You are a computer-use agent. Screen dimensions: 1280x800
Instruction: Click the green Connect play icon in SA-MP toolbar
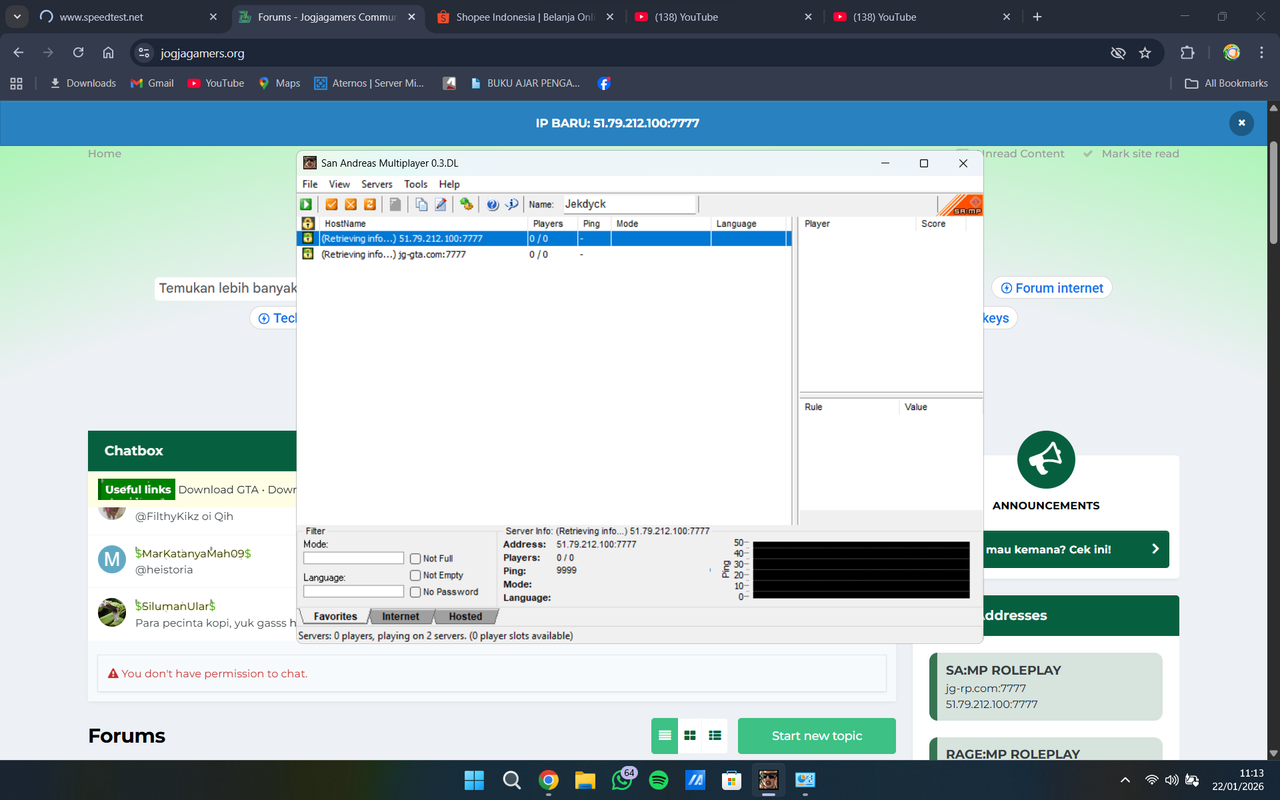tap(307, 204)
